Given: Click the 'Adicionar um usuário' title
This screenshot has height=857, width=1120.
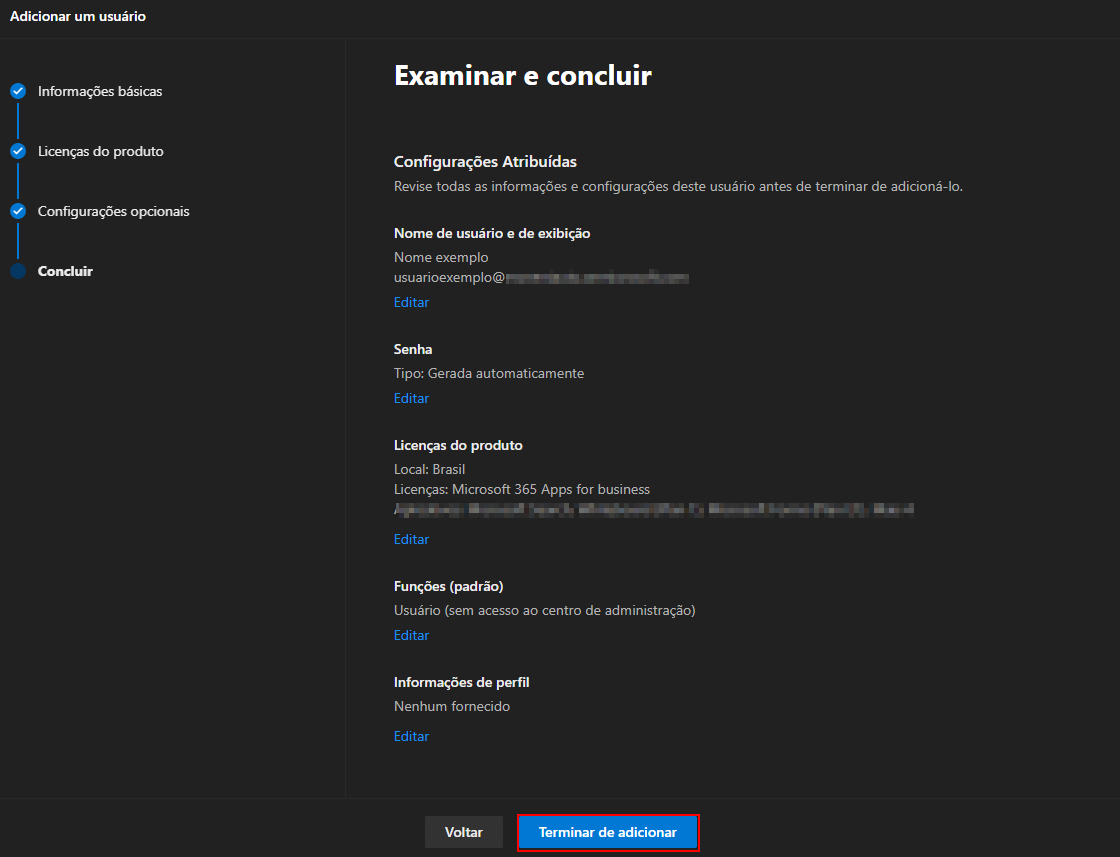Looking at the screenshot, I should pos(78,16).
